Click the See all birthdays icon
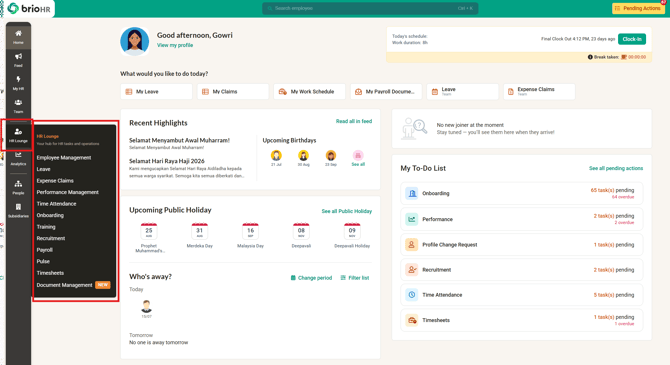Image resolution: width=670 pixels, height=365 pixels. 358,155
